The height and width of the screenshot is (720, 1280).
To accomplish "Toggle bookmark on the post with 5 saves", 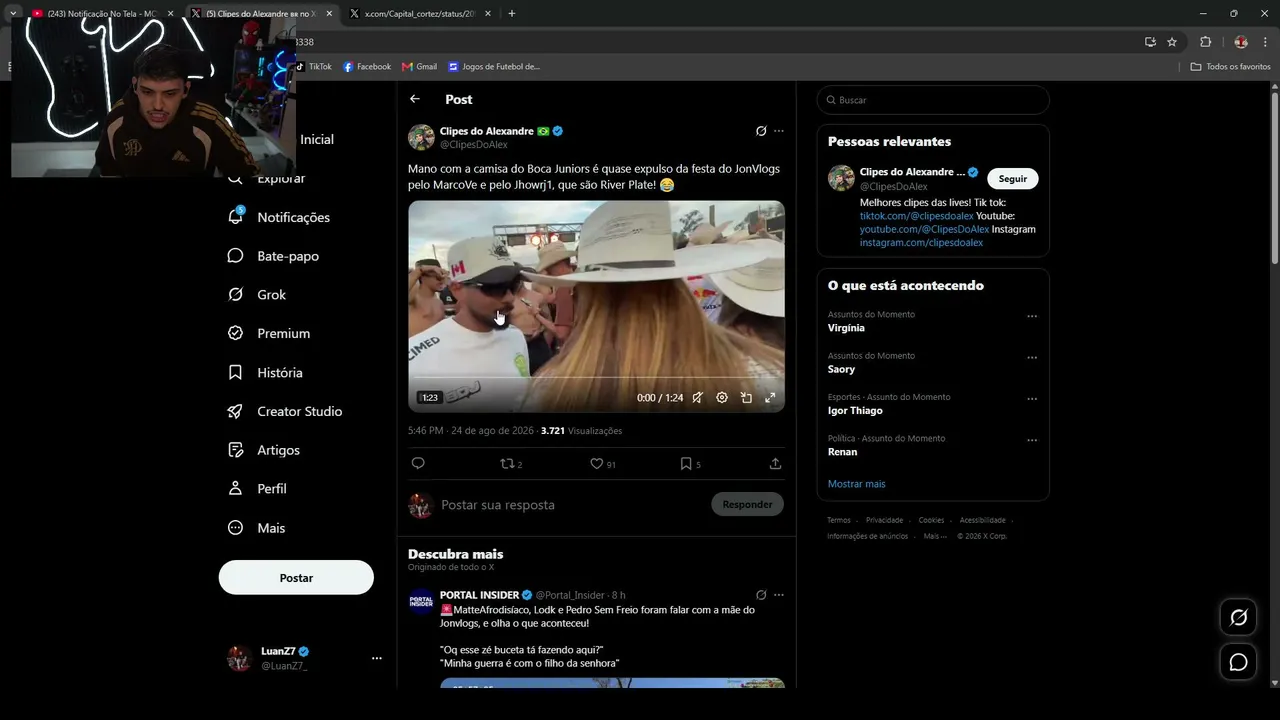I will point(686,463).
